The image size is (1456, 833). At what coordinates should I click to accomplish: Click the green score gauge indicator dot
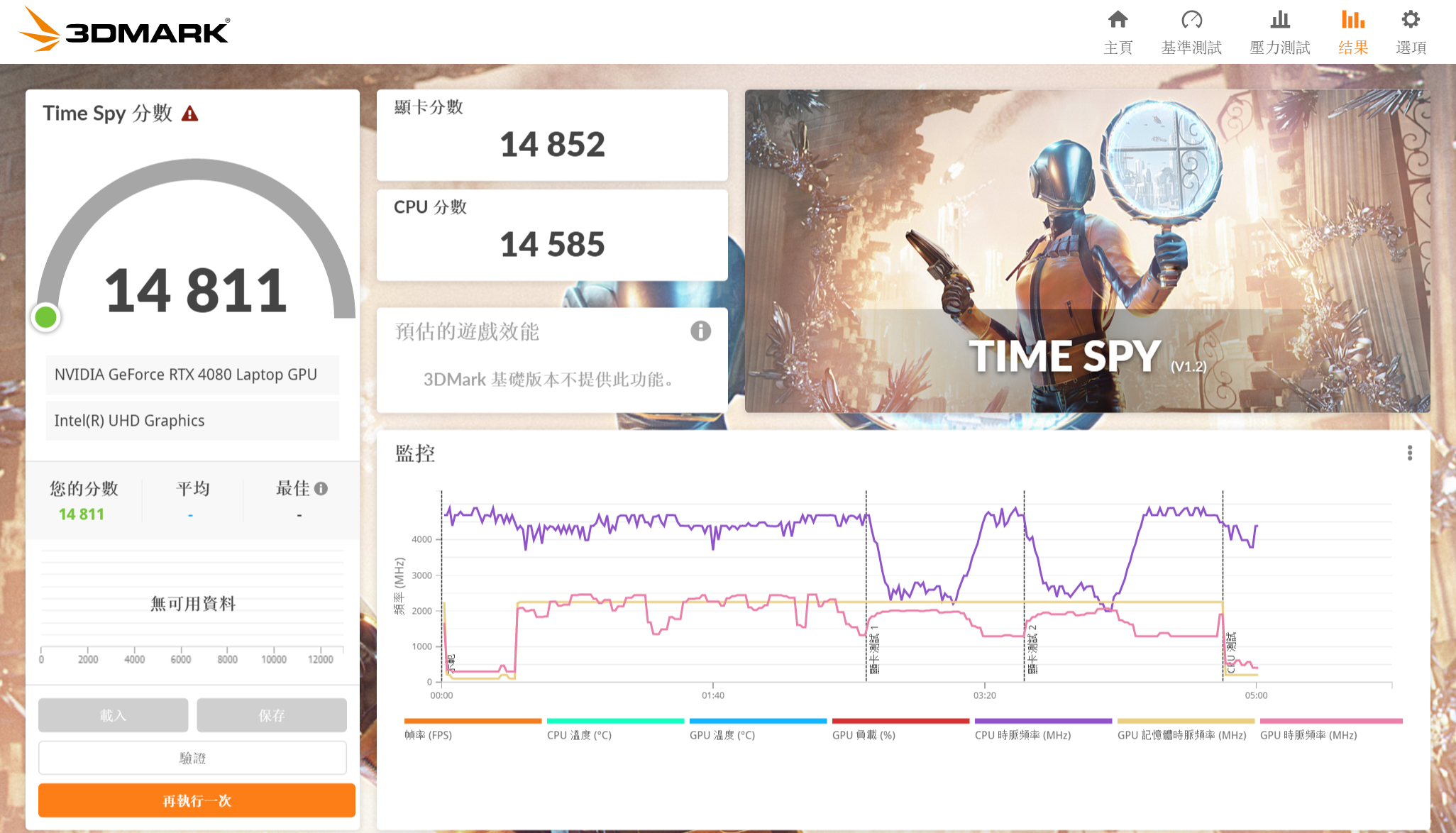click(46, 317)
